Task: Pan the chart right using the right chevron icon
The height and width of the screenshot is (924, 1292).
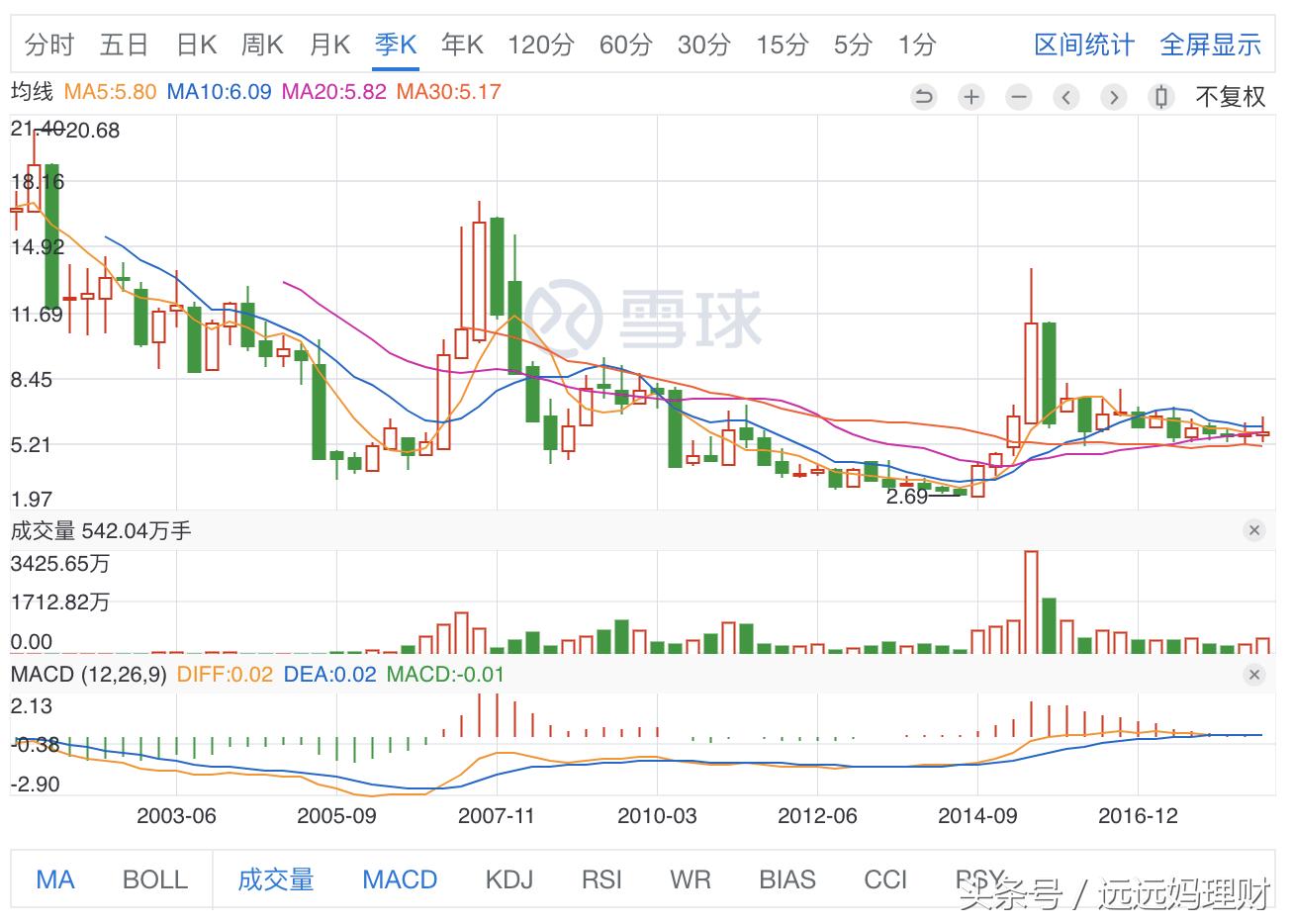Action: (1113, 96)
